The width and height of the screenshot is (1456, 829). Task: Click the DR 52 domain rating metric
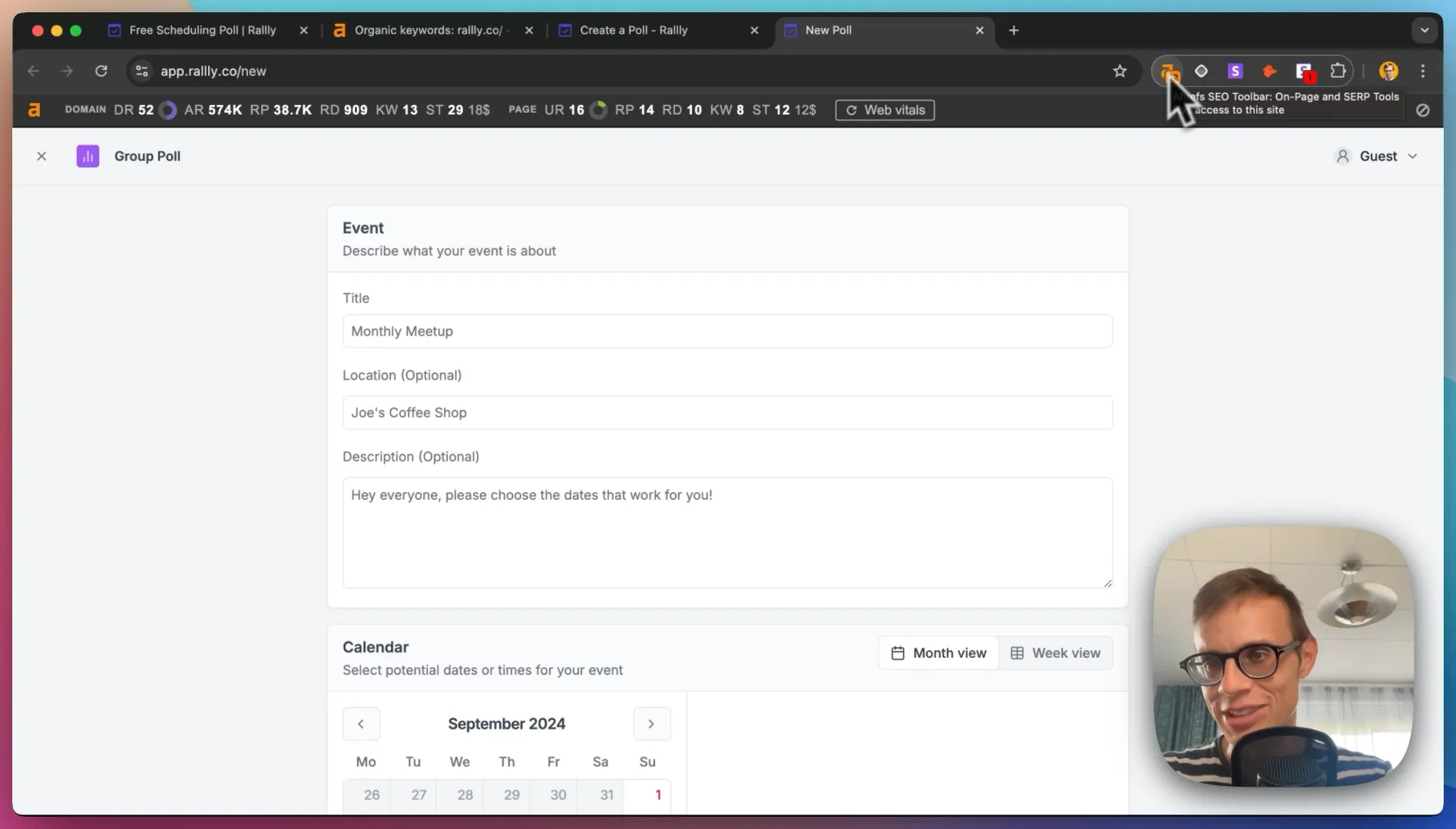click(x=134, y=110)
